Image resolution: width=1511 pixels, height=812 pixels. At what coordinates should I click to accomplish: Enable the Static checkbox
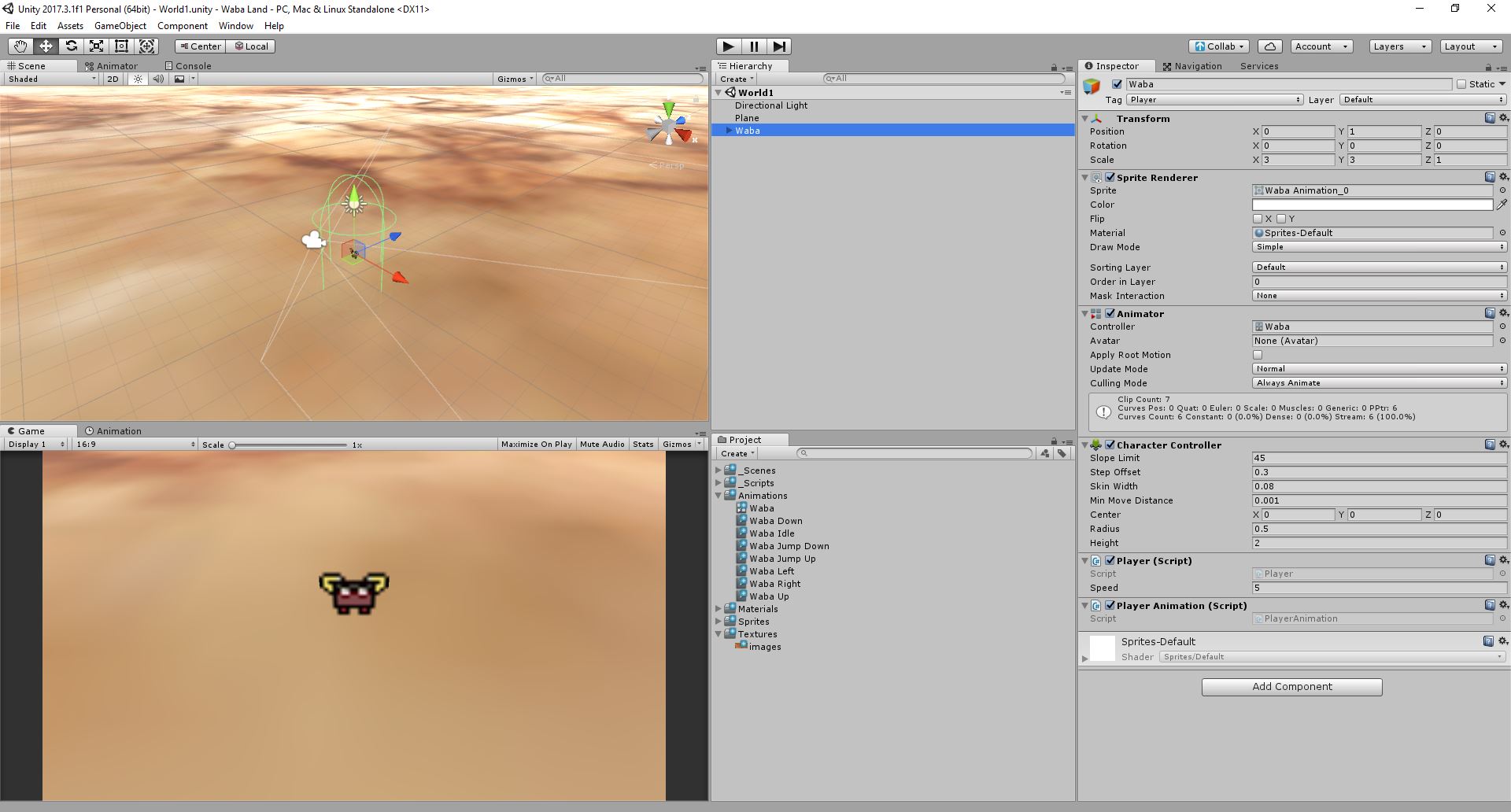[x=1461, y=84]
